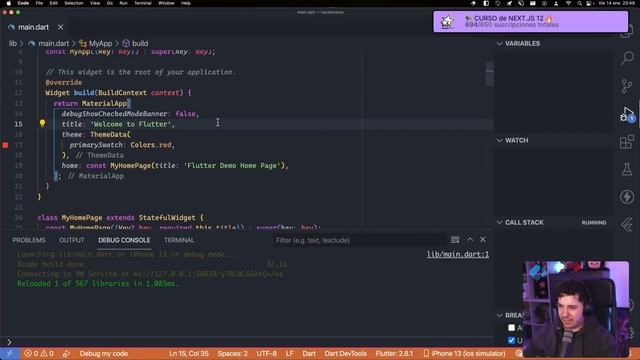
Task: Close the main.dart editor tab
Action: pyautogui.click(x=60, y=27)
